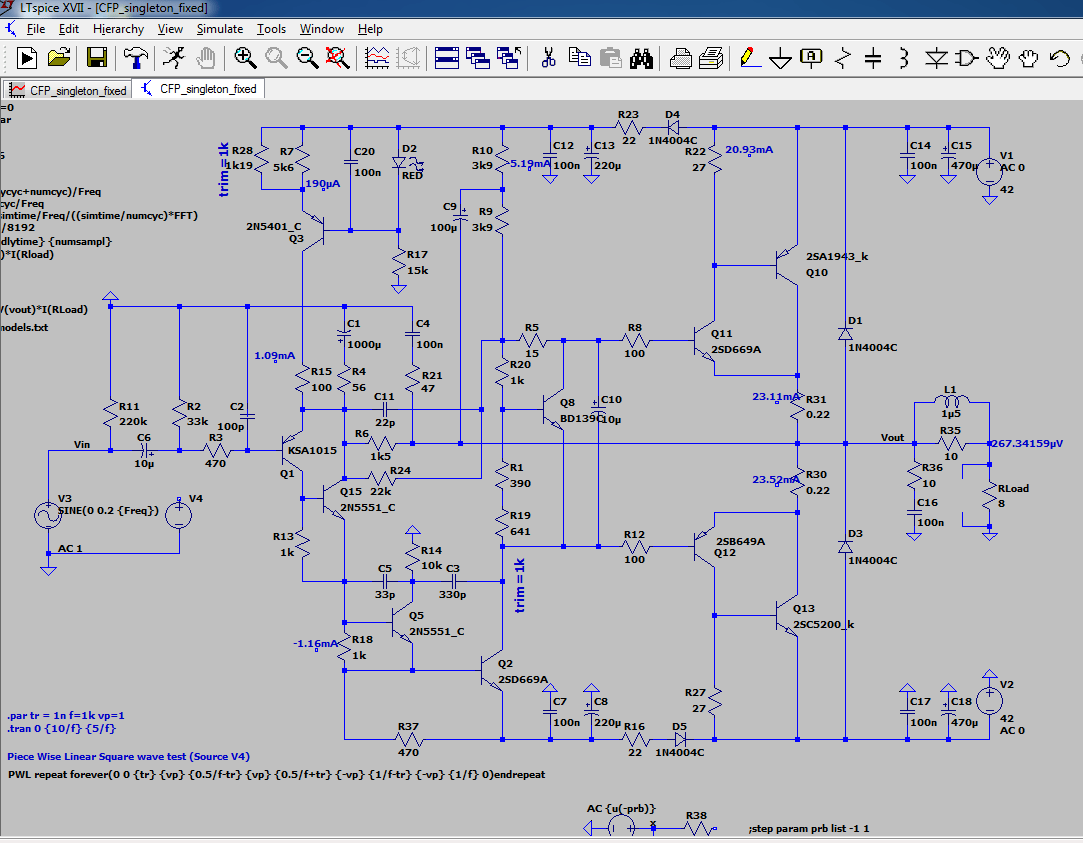The image size is (1083, 843).
Task: Switch to the CFP_singleton_fixed waveform tab
Action: pyautogui.click(x=68, y=90)
